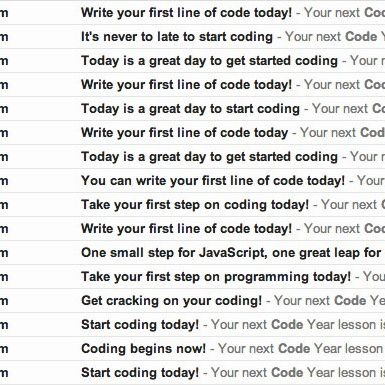The height and width of the screenshot is (385, 385).
Task: Open the 'Take your first step on programming today!' email
Action: [216, 277]
